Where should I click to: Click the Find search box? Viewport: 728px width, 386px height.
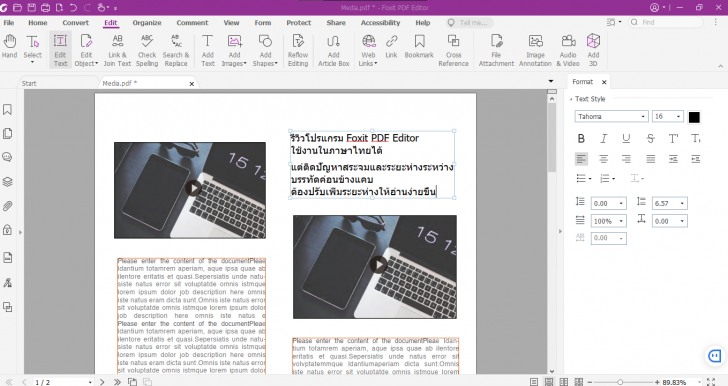[x=666, y=22]
